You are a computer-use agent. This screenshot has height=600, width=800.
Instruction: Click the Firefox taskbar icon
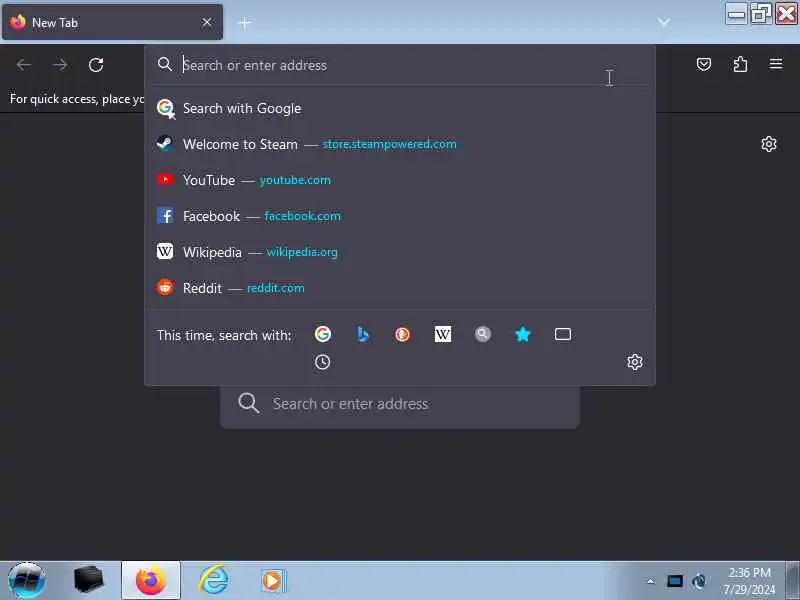point(151,580)
